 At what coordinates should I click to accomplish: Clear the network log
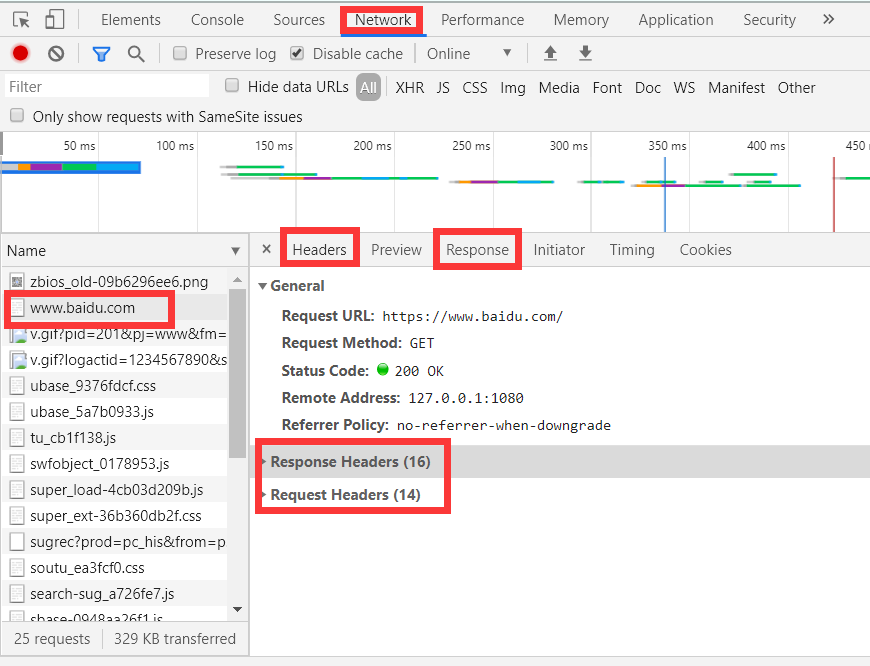56,54
